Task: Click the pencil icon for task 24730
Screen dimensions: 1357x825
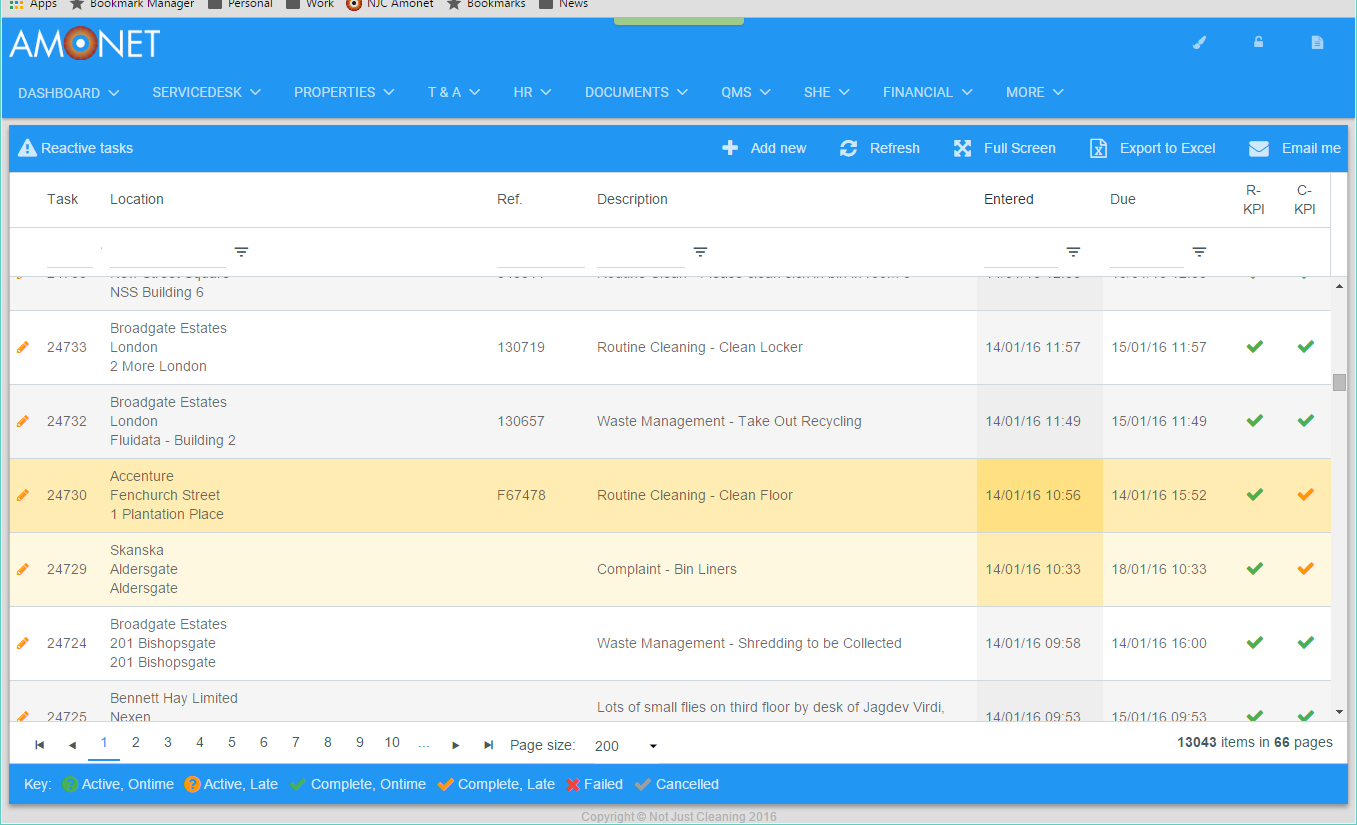Action: pos(23,495)
